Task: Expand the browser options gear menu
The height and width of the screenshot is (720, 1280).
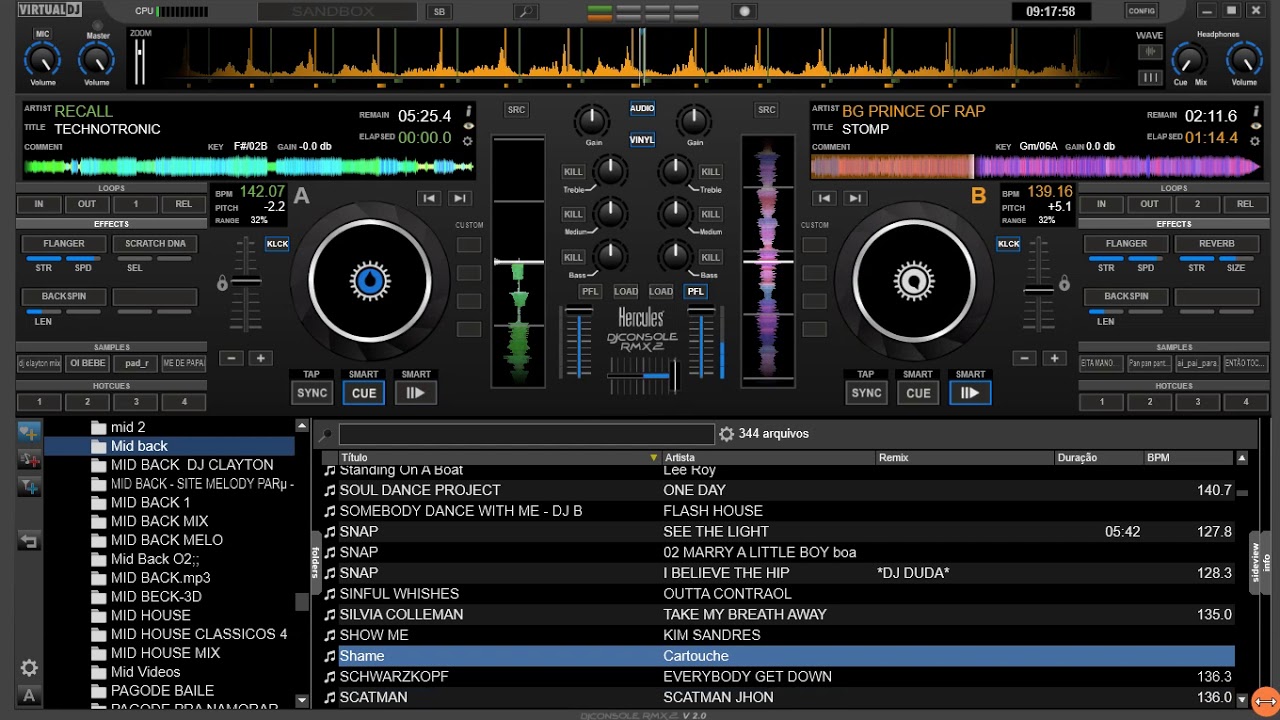Action: (727, 434)
